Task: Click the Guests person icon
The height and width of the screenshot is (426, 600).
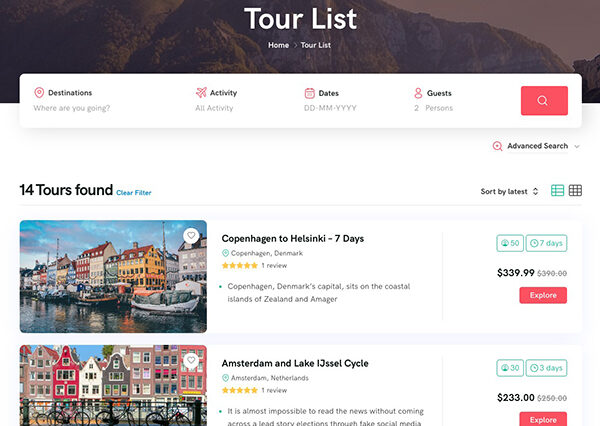Action: tap(418, 93)
